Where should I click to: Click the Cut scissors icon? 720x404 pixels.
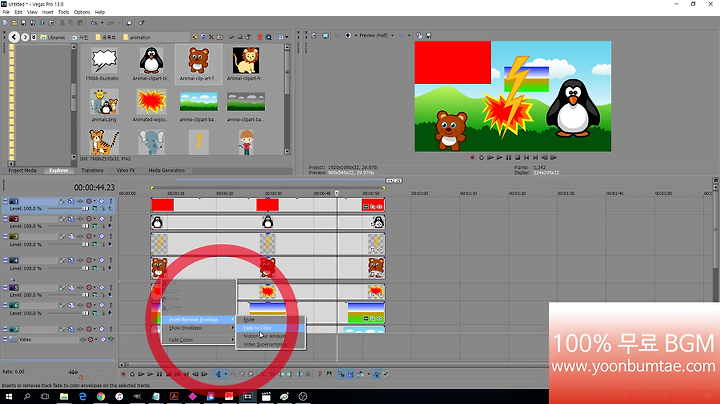click(62, 22)
